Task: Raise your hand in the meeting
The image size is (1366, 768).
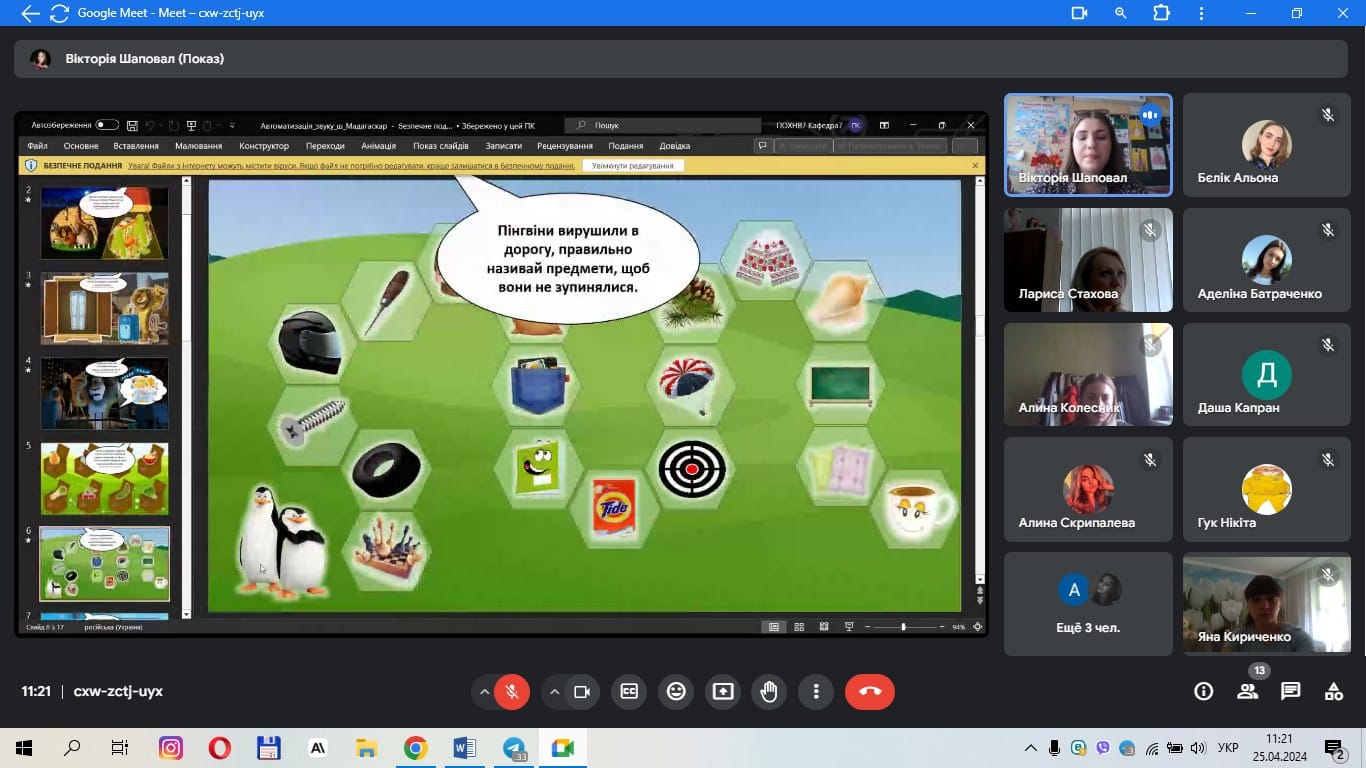Action: (x=769, y=691)
